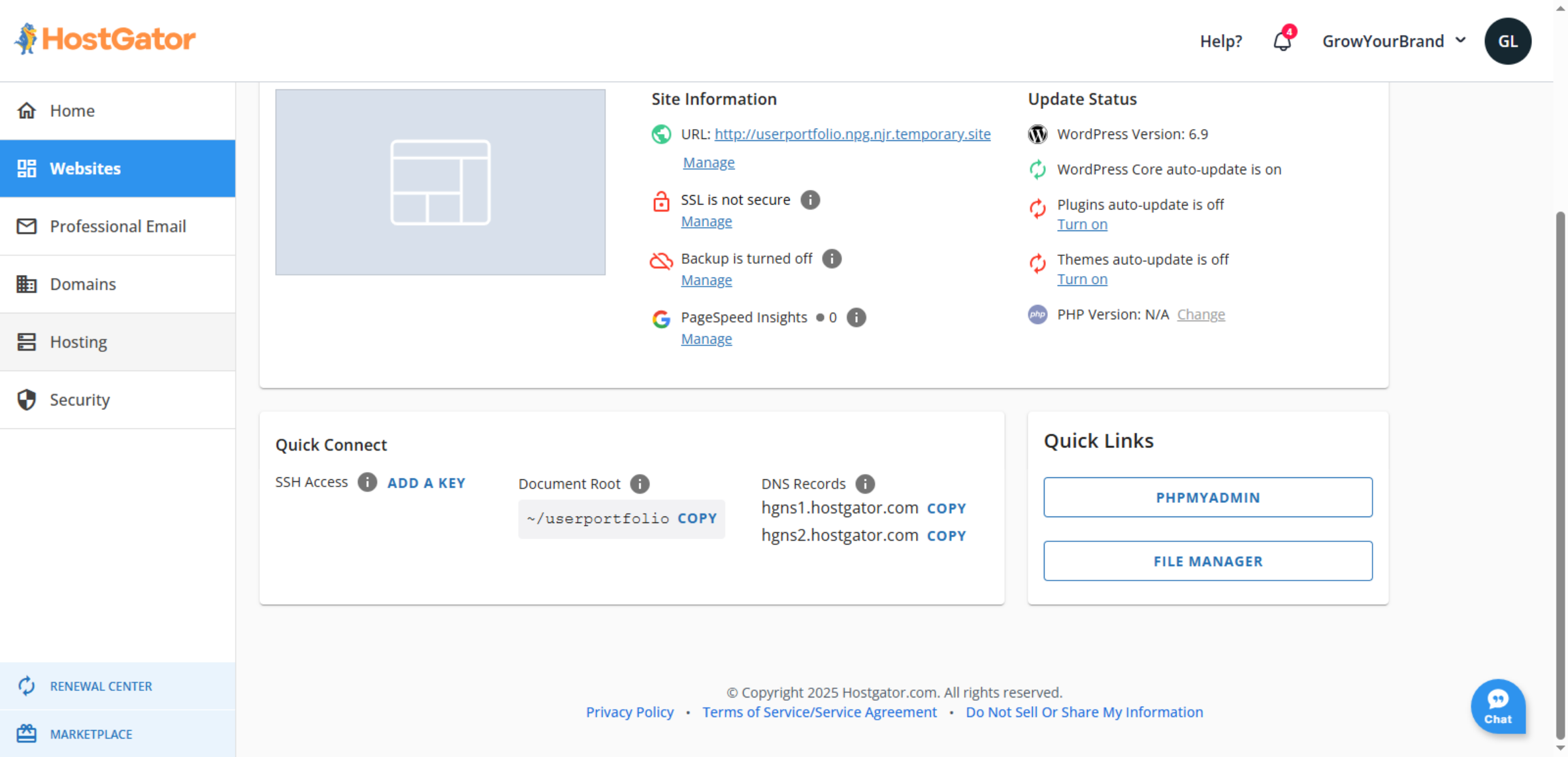Click the DNS Records info tooltip
Viewport: 1568px width, 757px height.
(866, 484)
